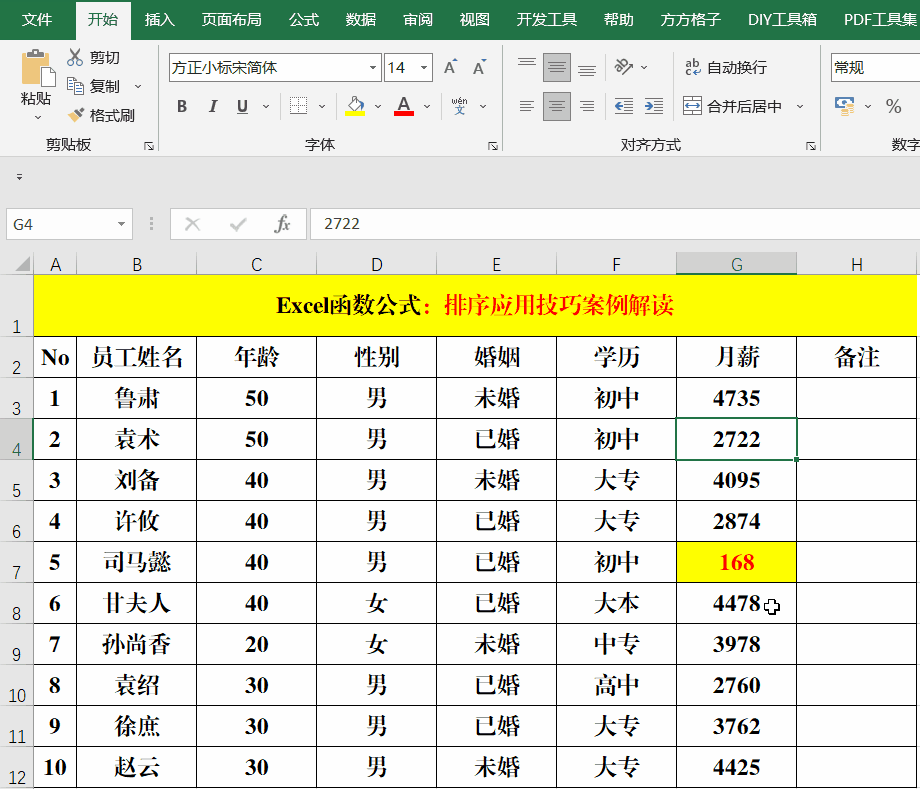920x789 pixels.
Task: Toggle Underline formatting
Action: [242, 106]
